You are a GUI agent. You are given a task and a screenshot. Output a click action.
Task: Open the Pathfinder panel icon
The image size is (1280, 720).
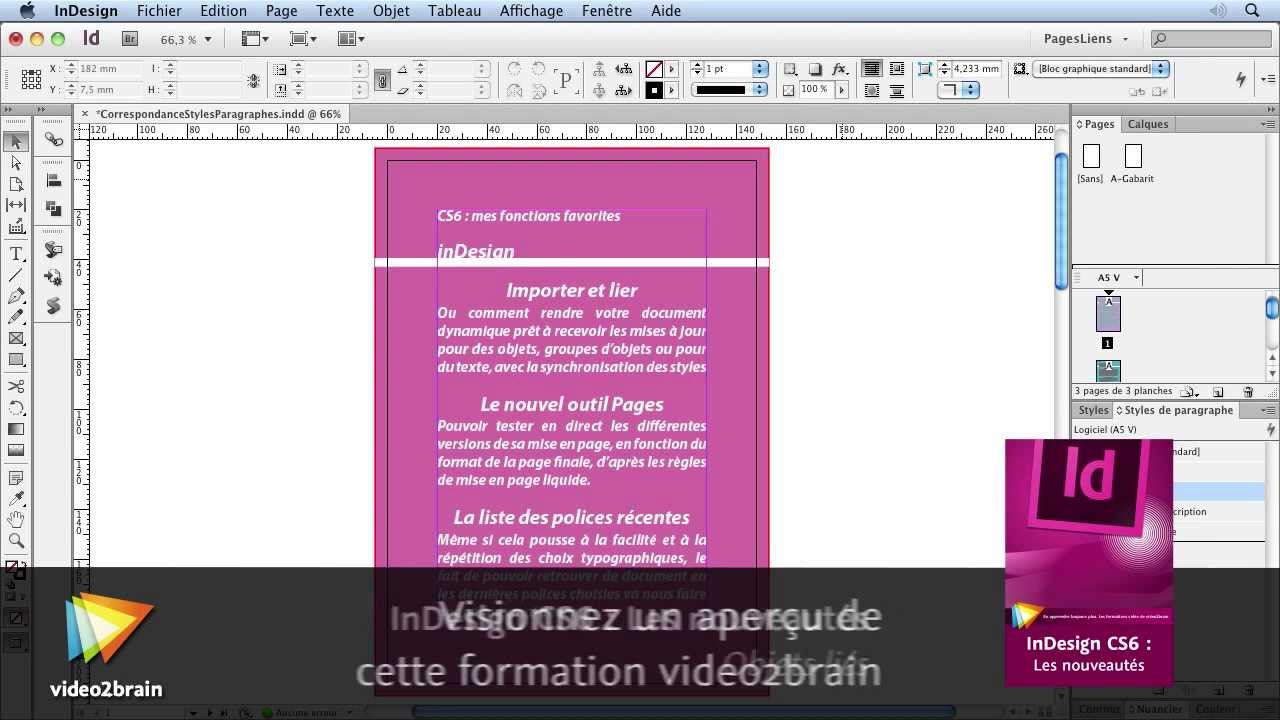pyautogui.click(x=54, y=208)
